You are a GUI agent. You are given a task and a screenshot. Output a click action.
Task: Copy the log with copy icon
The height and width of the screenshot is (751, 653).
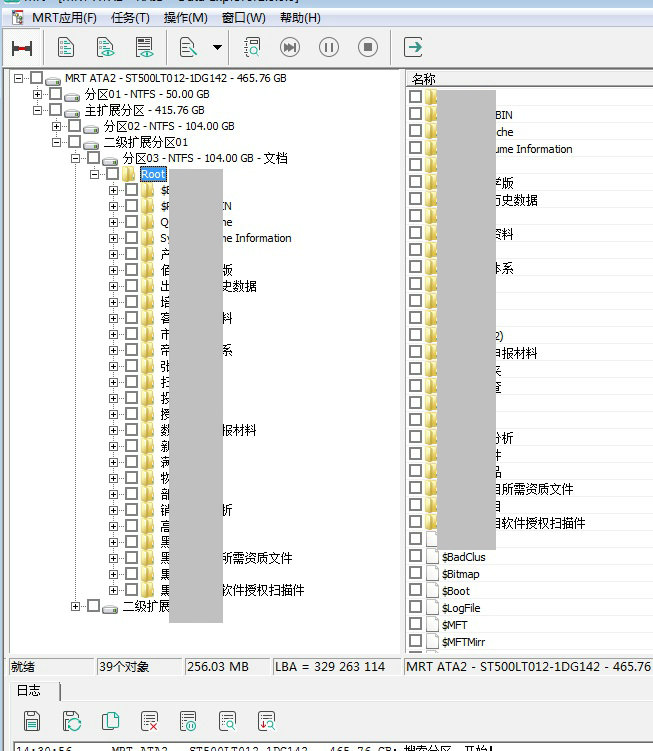point(111,721)
